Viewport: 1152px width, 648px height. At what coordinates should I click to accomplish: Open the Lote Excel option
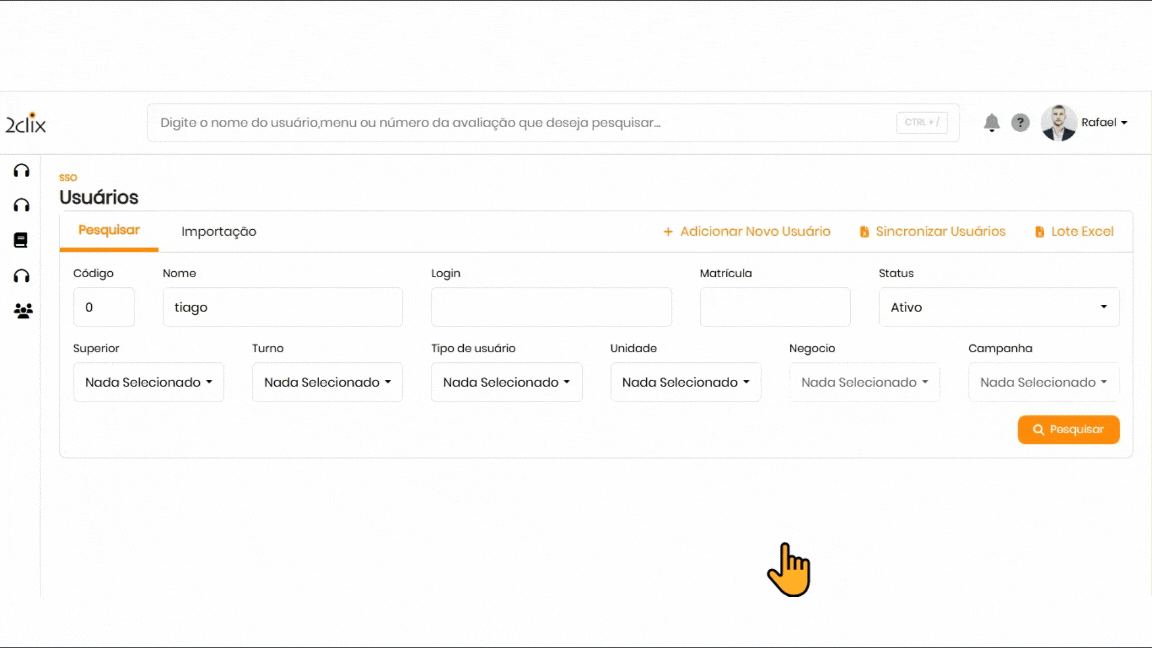(x=1074, y=232)
